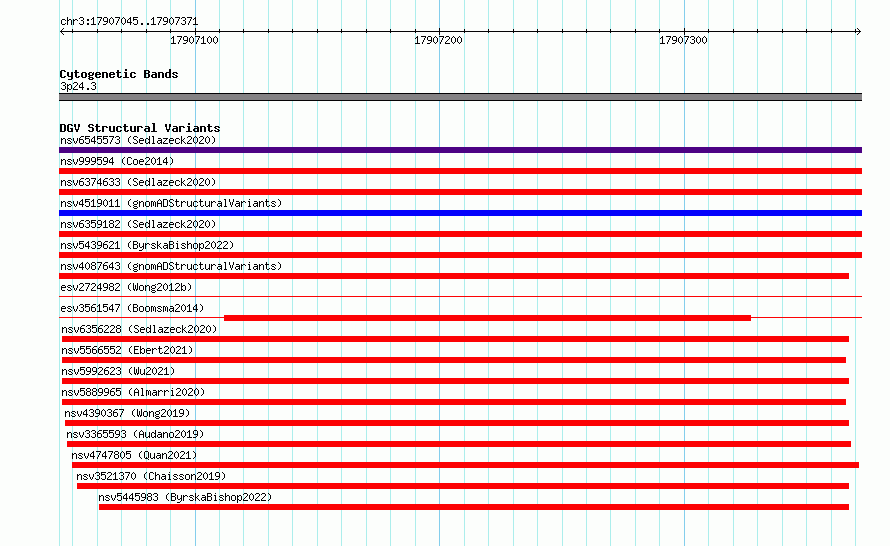Open nsv5439621 (ByrskaBishop2022) label
Screen dimensions: 890x546
(147, 245)
